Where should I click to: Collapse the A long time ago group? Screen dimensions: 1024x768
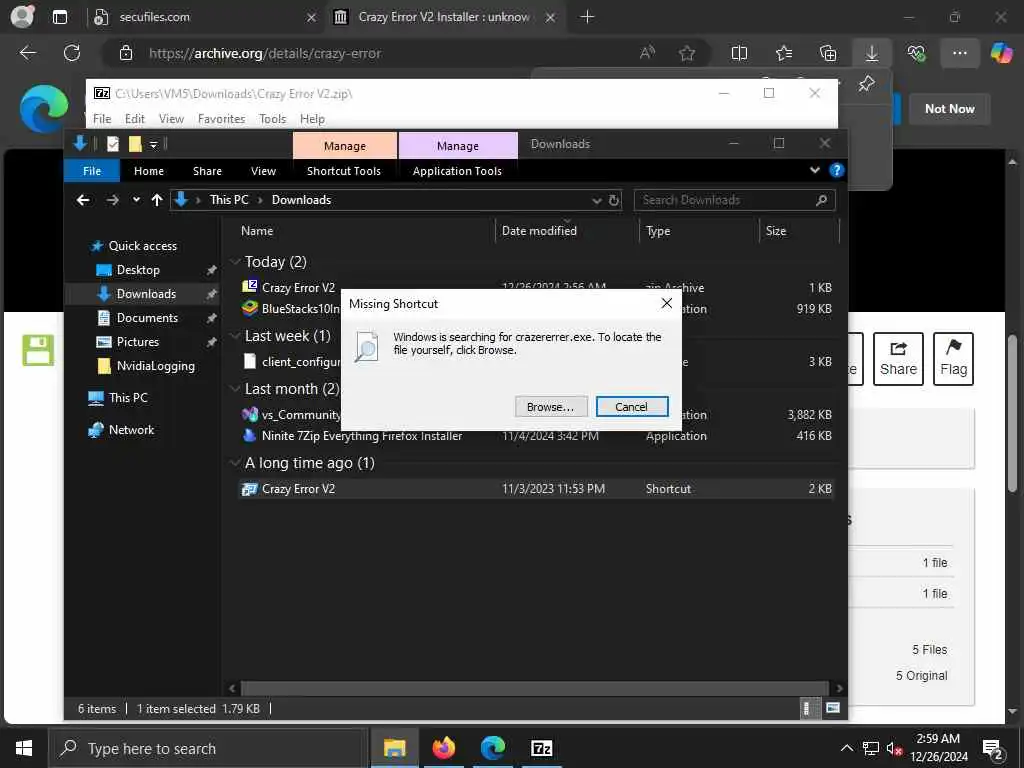click(235, 462)
